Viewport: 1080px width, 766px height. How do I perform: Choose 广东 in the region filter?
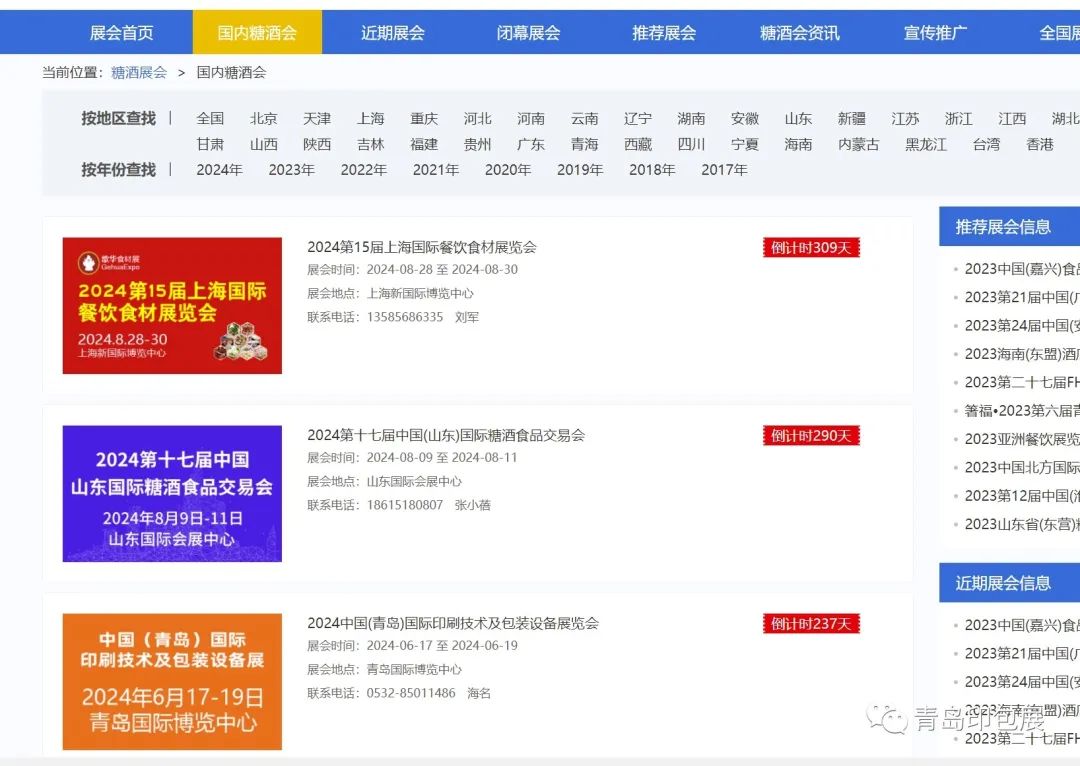click(x=531, y=144)
